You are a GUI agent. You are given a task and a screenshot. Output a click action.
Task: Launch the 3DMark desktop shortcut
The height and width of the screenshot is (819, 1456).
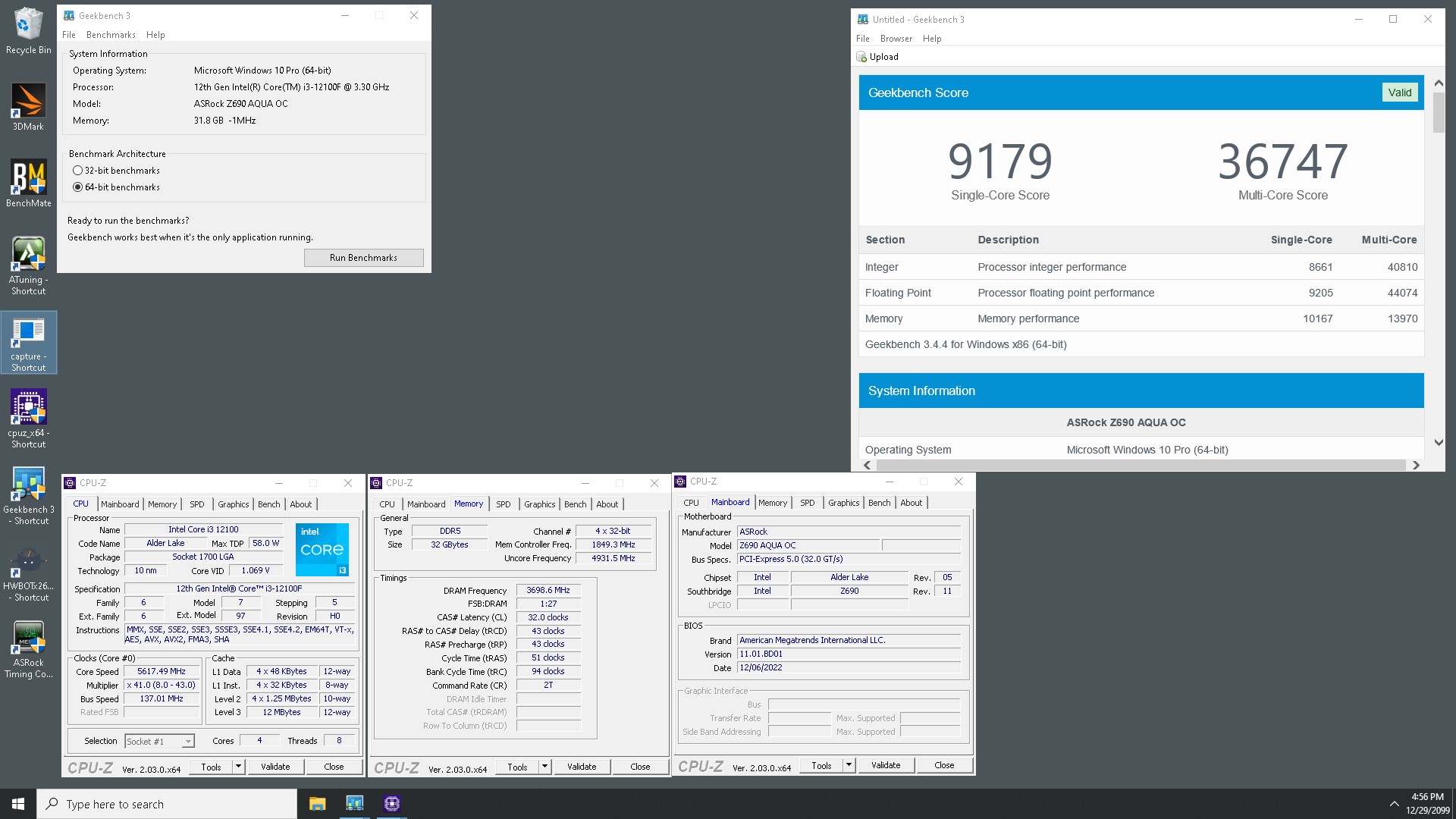28,107
